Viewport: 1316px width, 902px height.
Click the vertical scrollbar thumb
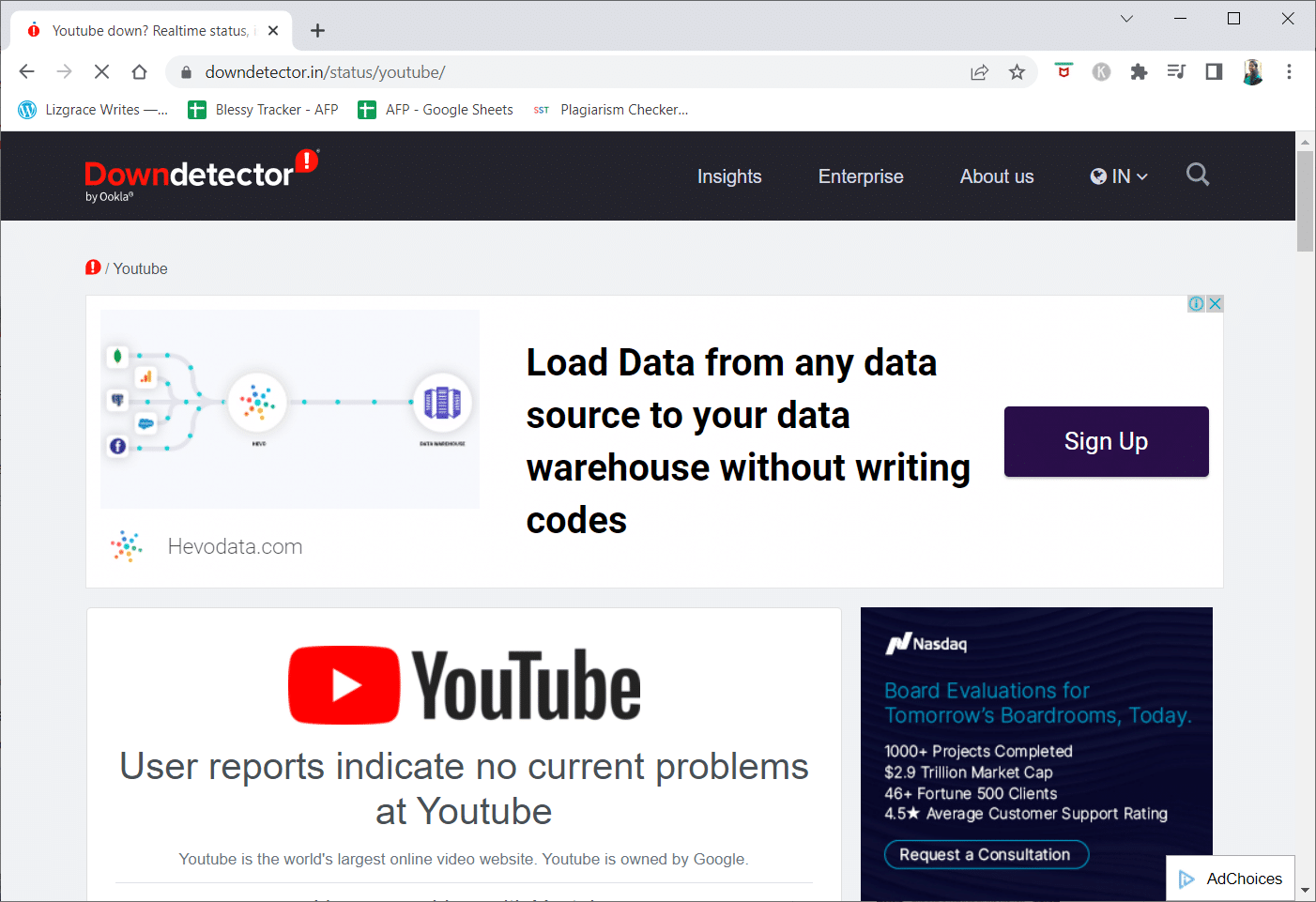pos(1305,201)
